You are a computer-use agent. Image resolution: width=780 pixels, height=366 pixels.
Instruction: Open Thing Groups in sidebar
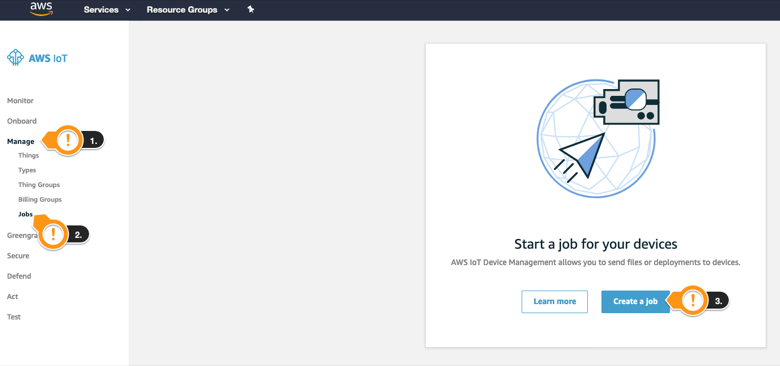[x=39, y=184]
